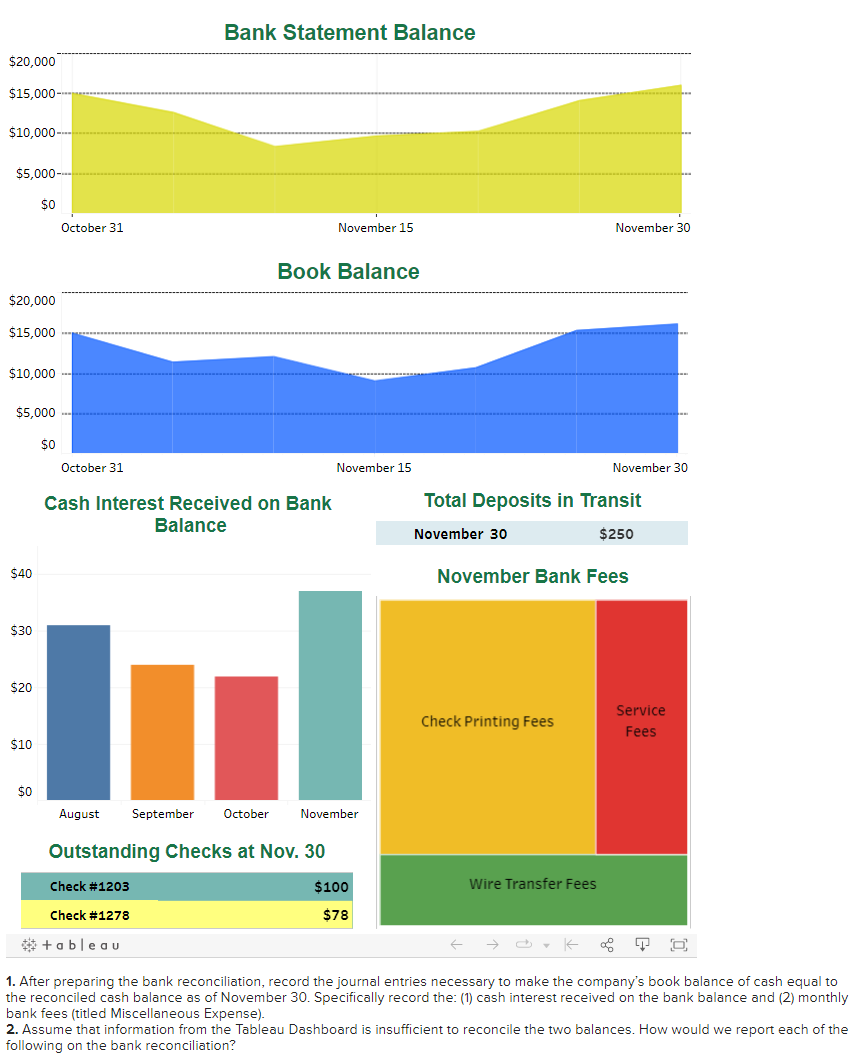Screen dimensions: 862x1061
Task: Select the October bar in the interest chart
Action: pos(246,735)
